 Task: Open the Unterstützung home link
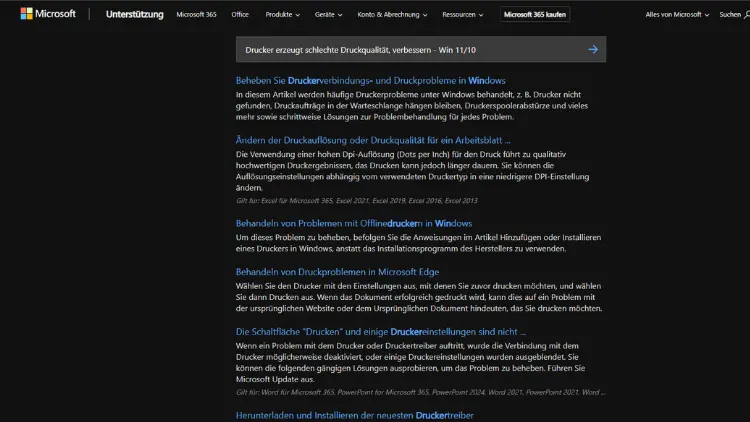point(134,14)
